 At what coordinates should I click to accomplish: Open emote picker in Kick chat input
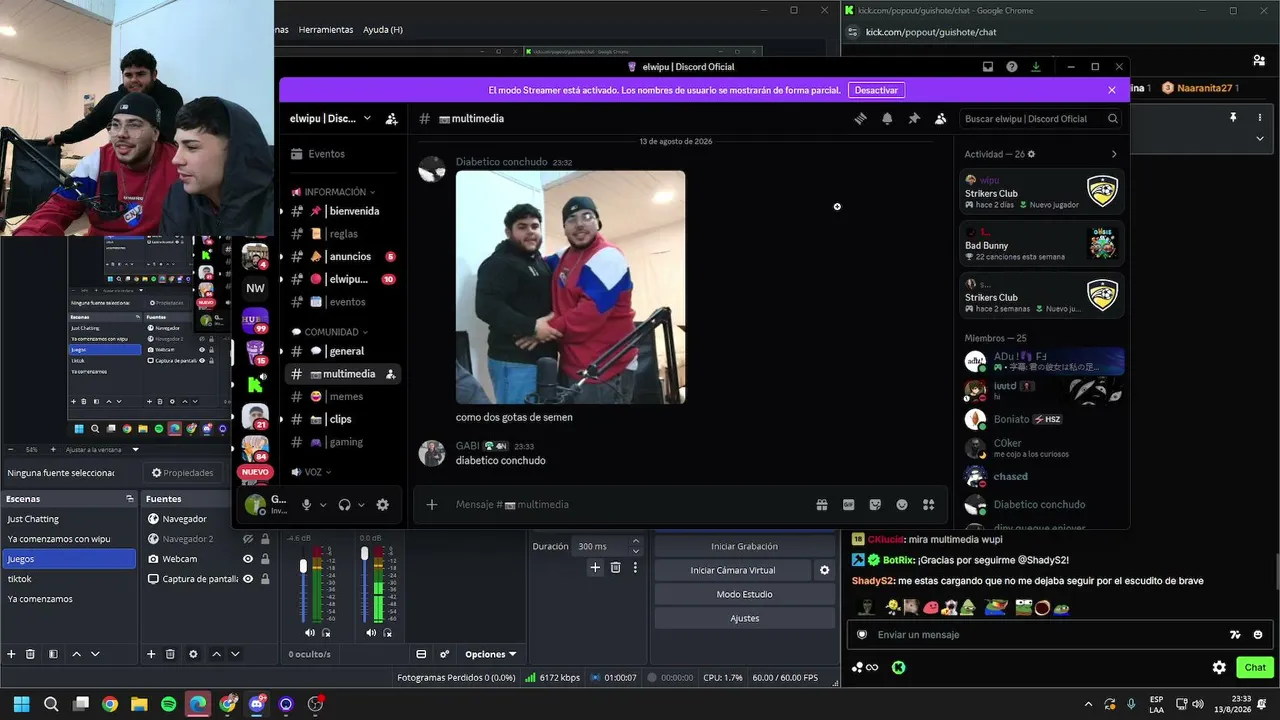click(1258, 634)
